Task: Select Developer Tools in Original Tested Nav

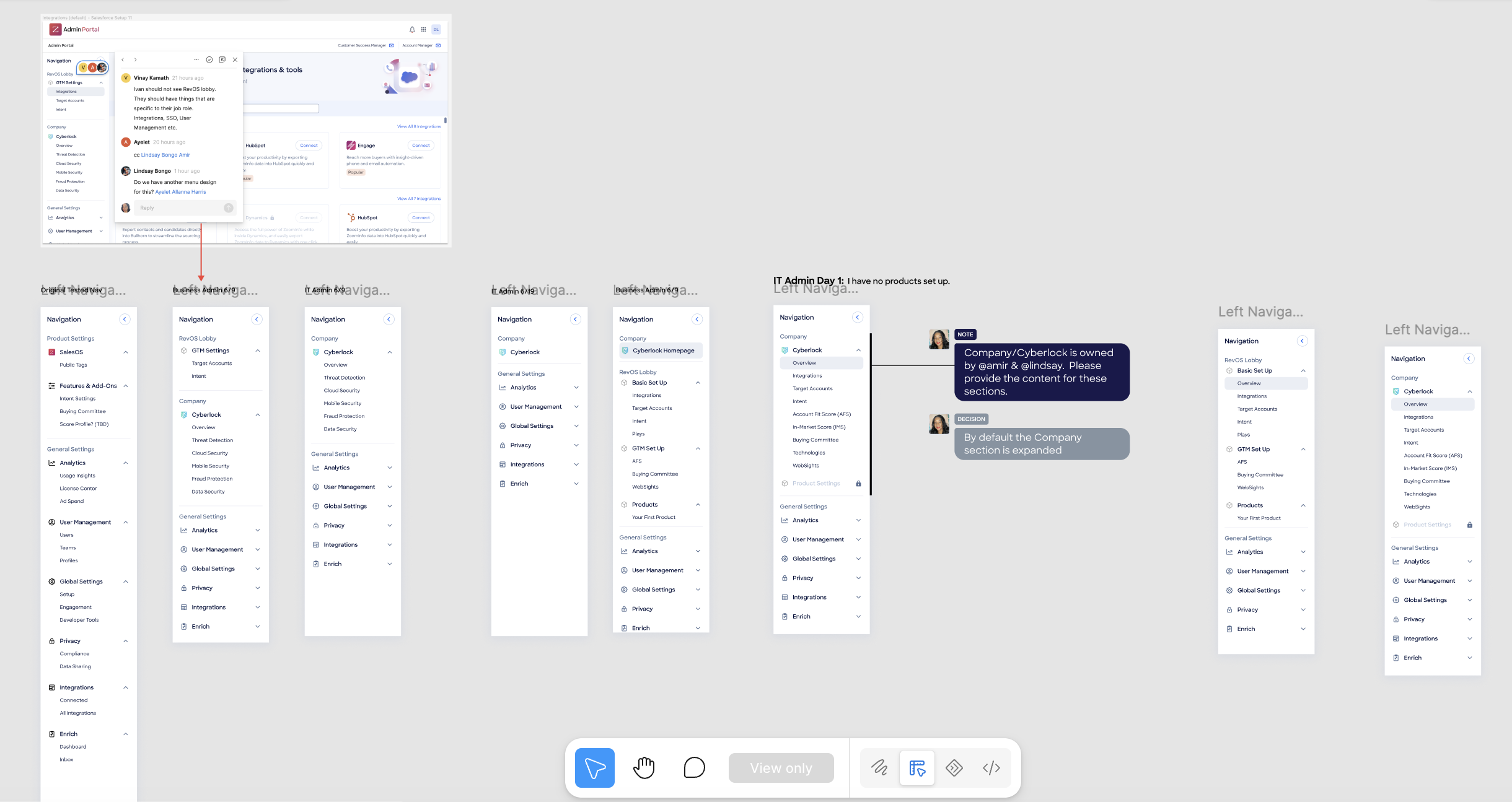Action: pos(79,621)
